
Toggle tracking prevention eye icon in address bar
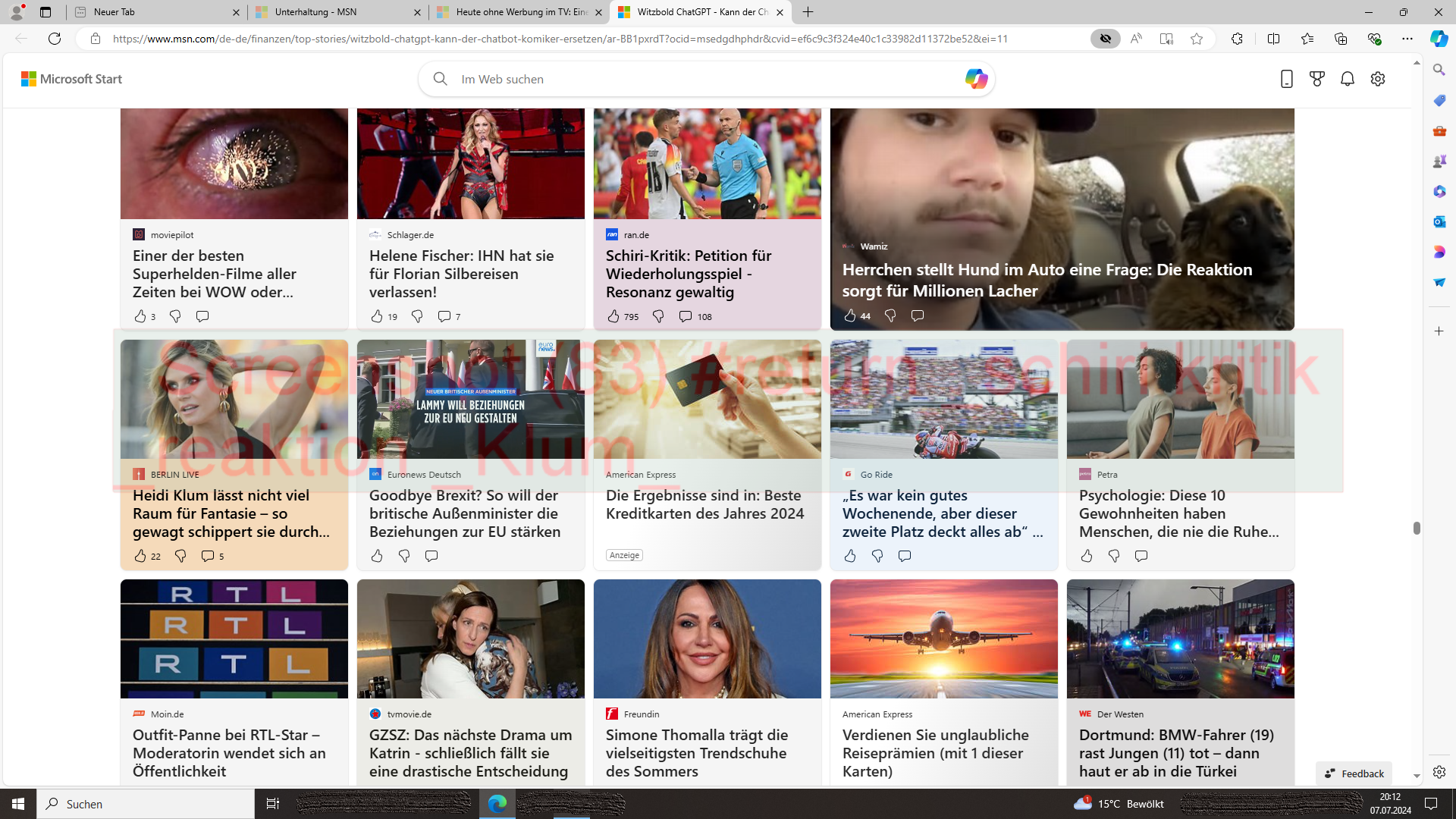(1106, 39)
